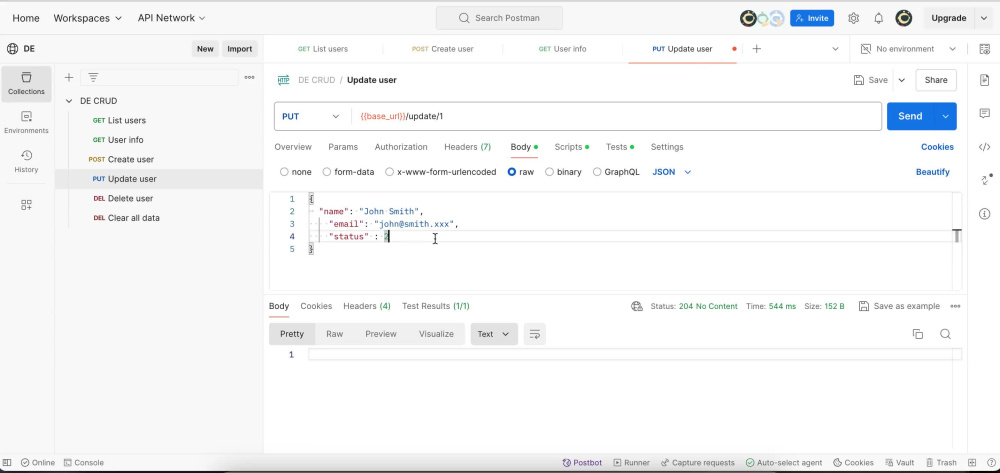
Task: Open the settings gear icon
Action: (x=853, y=18)
